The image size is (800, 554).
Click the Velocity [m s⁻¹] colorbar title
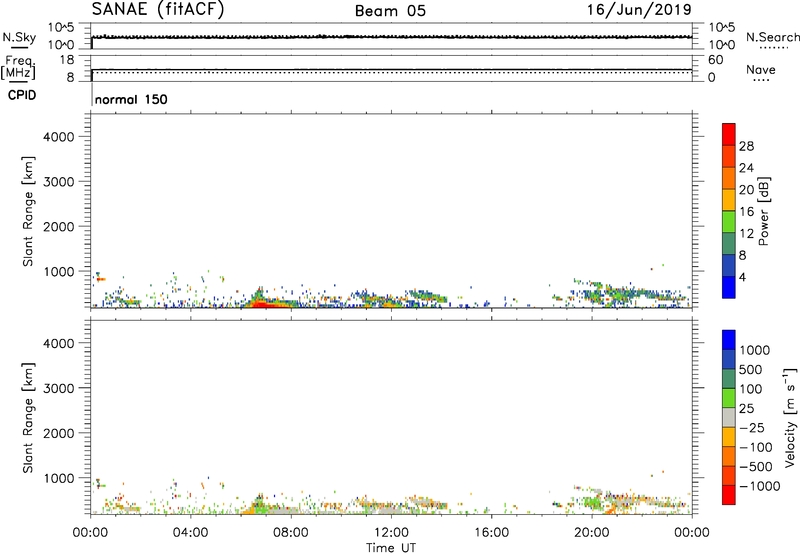[790, 417]
